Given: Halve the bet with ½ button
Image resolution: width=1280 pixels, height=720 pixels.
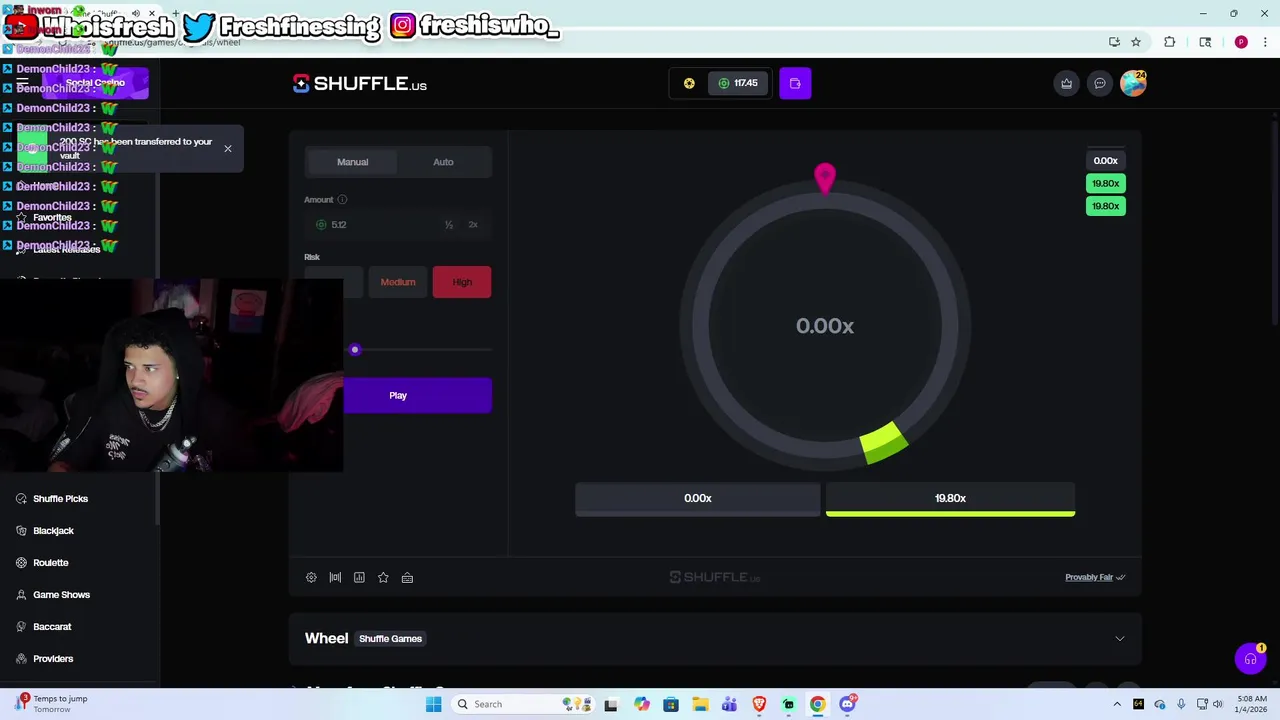Looking at the screenshot, I should click(449, 225).
